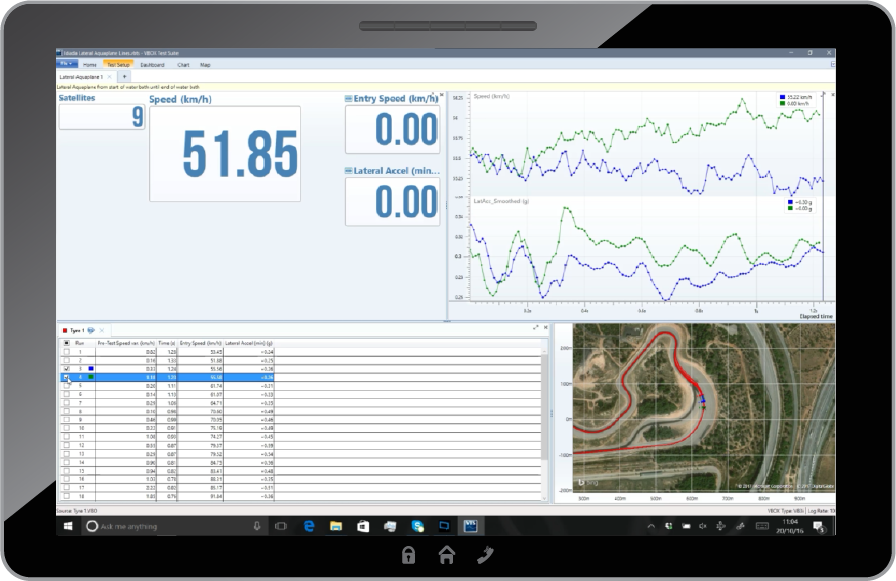Uncheck the run 3 checkbox
The width and height of the screenshot is (896, 581).
(x=67, y=368)
